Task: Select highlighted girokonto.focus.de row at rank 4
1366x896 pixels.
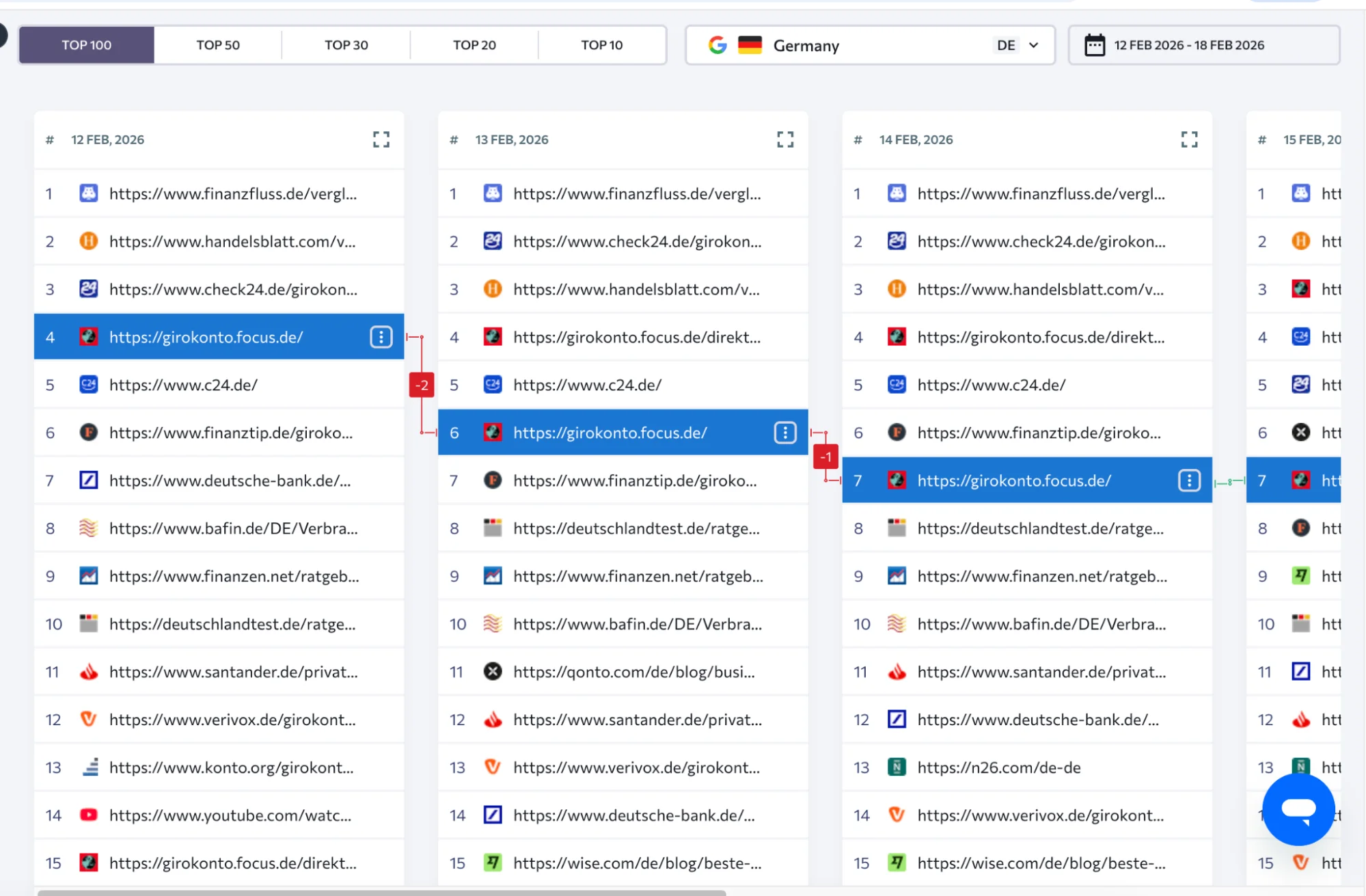Action: pos(219,337)
